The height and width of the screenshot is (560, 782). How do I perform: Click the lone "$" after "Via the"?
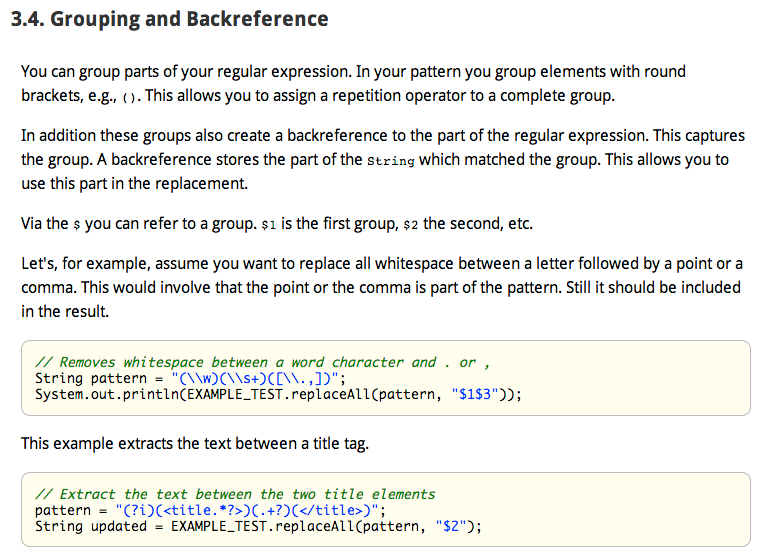click(x=77, y=225)
